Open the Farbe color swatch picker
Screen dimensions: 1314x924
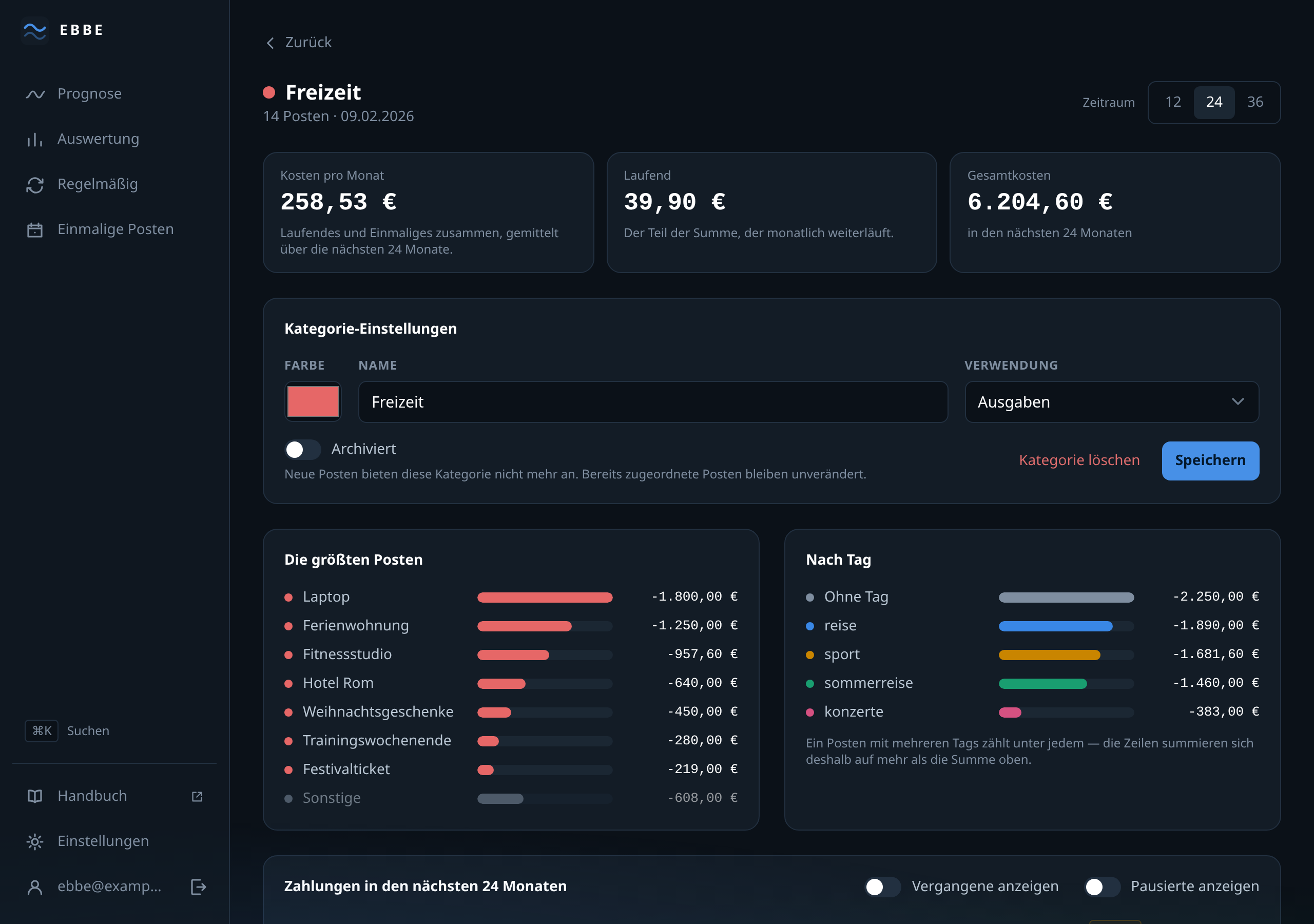coord(313,401)
